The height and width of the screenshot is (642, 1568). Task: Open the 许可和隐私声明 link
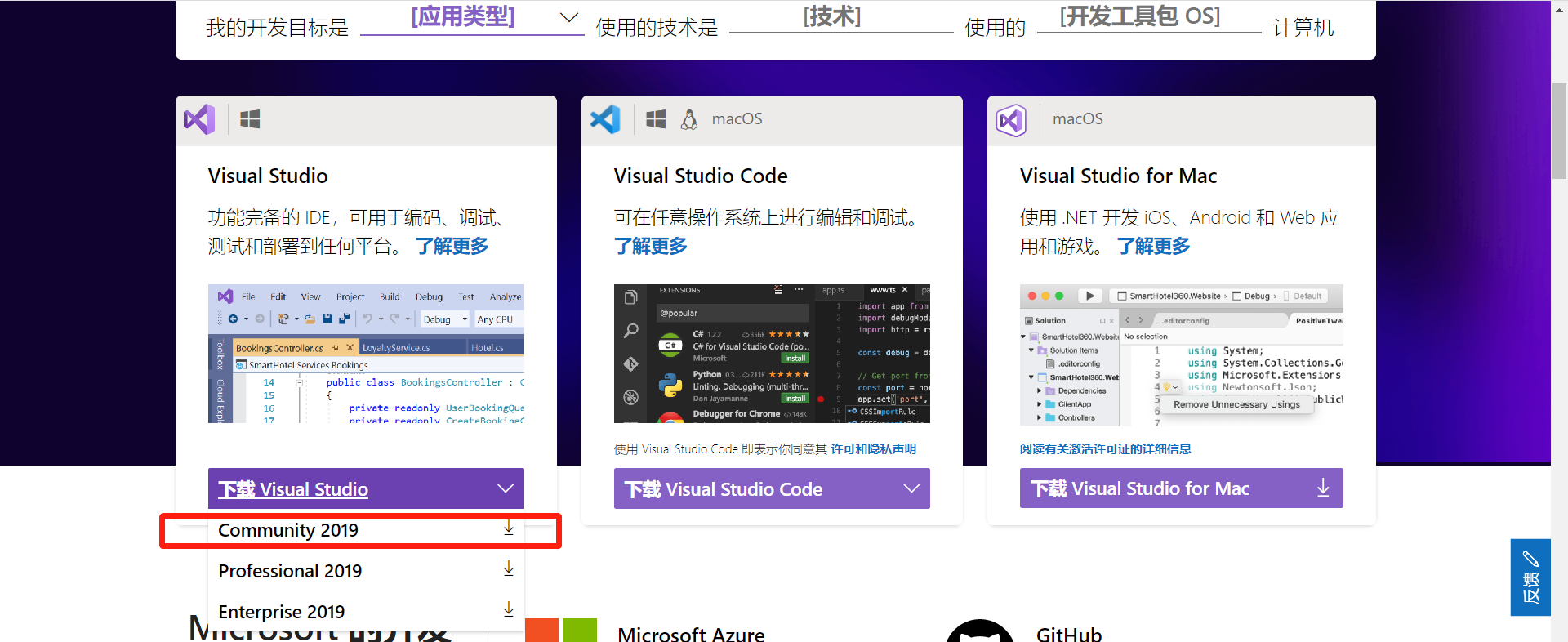tap(874, 449)
